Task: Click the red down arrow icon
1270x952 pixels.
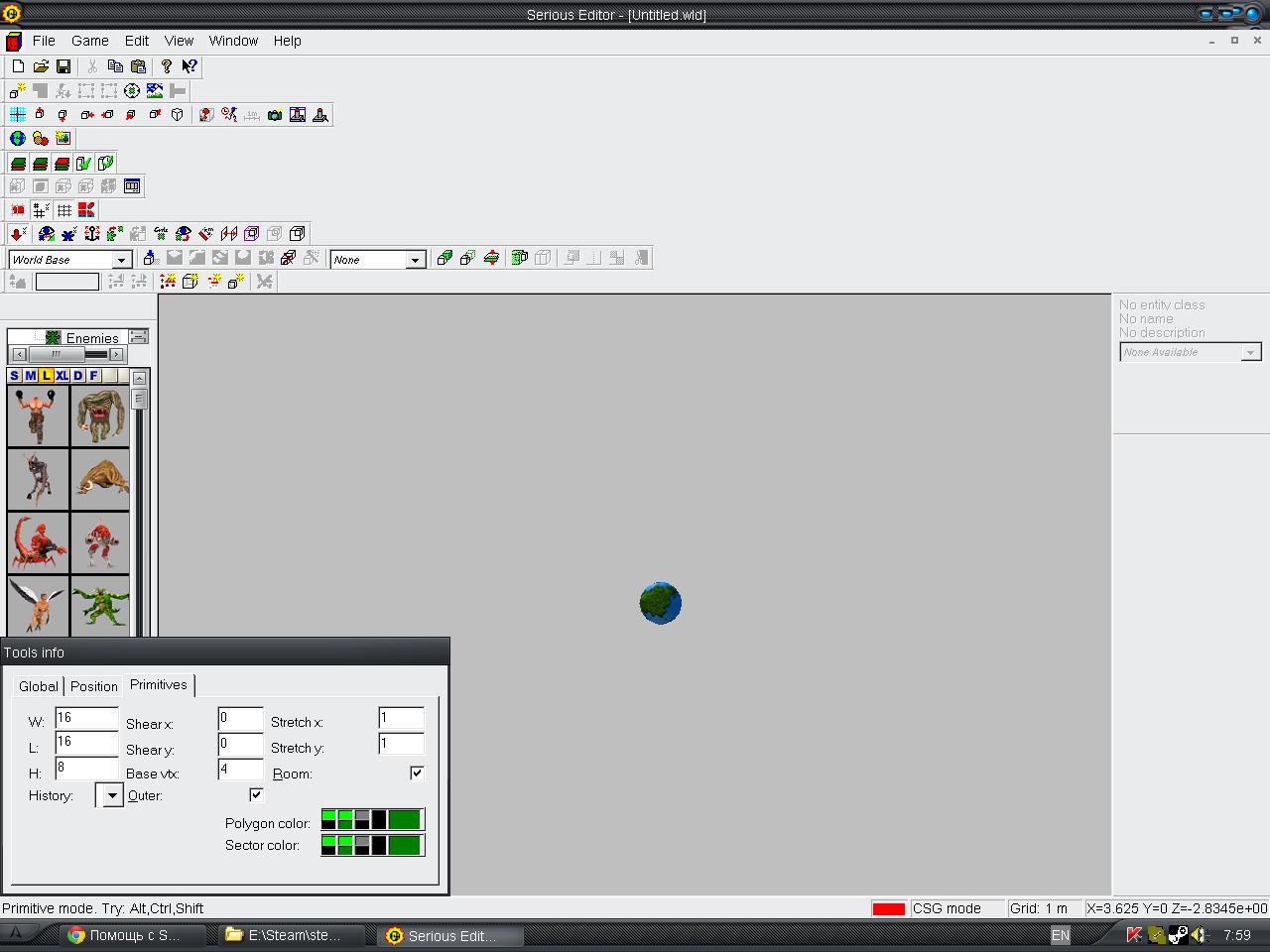Action: click(x=18, y=234)
